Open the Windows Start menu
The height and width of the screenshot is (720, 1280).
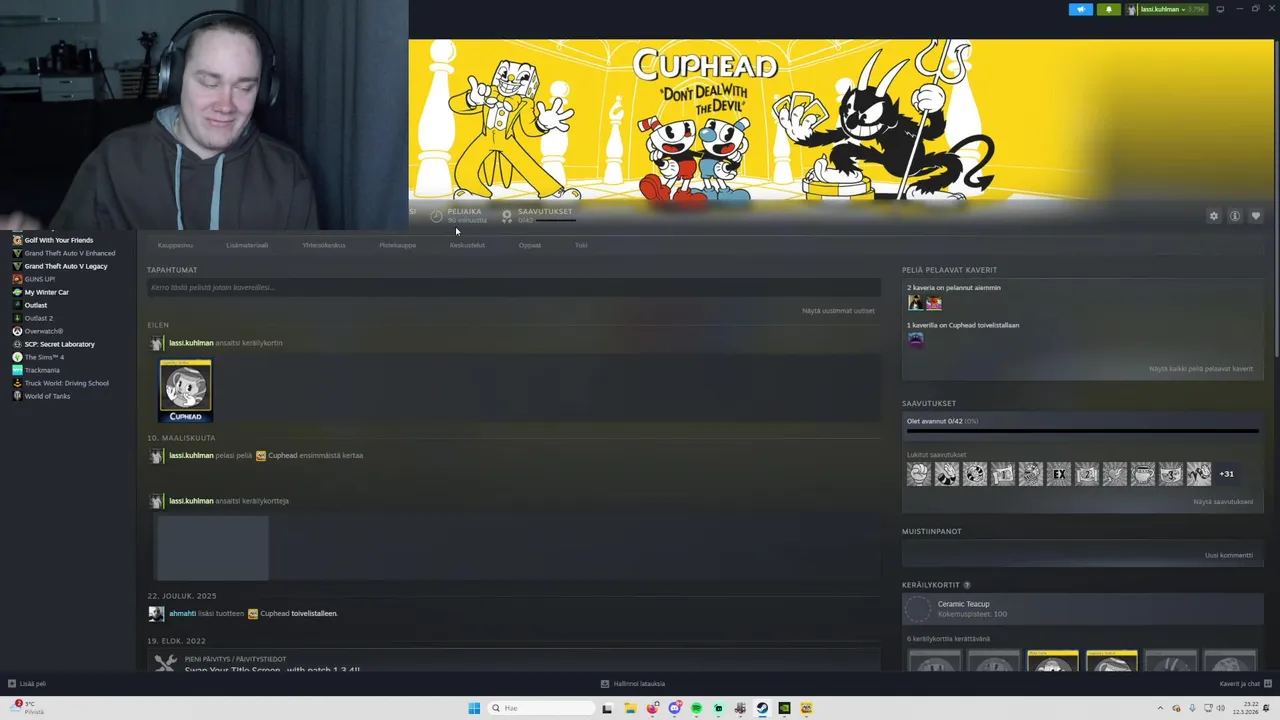tap(474, 708)
